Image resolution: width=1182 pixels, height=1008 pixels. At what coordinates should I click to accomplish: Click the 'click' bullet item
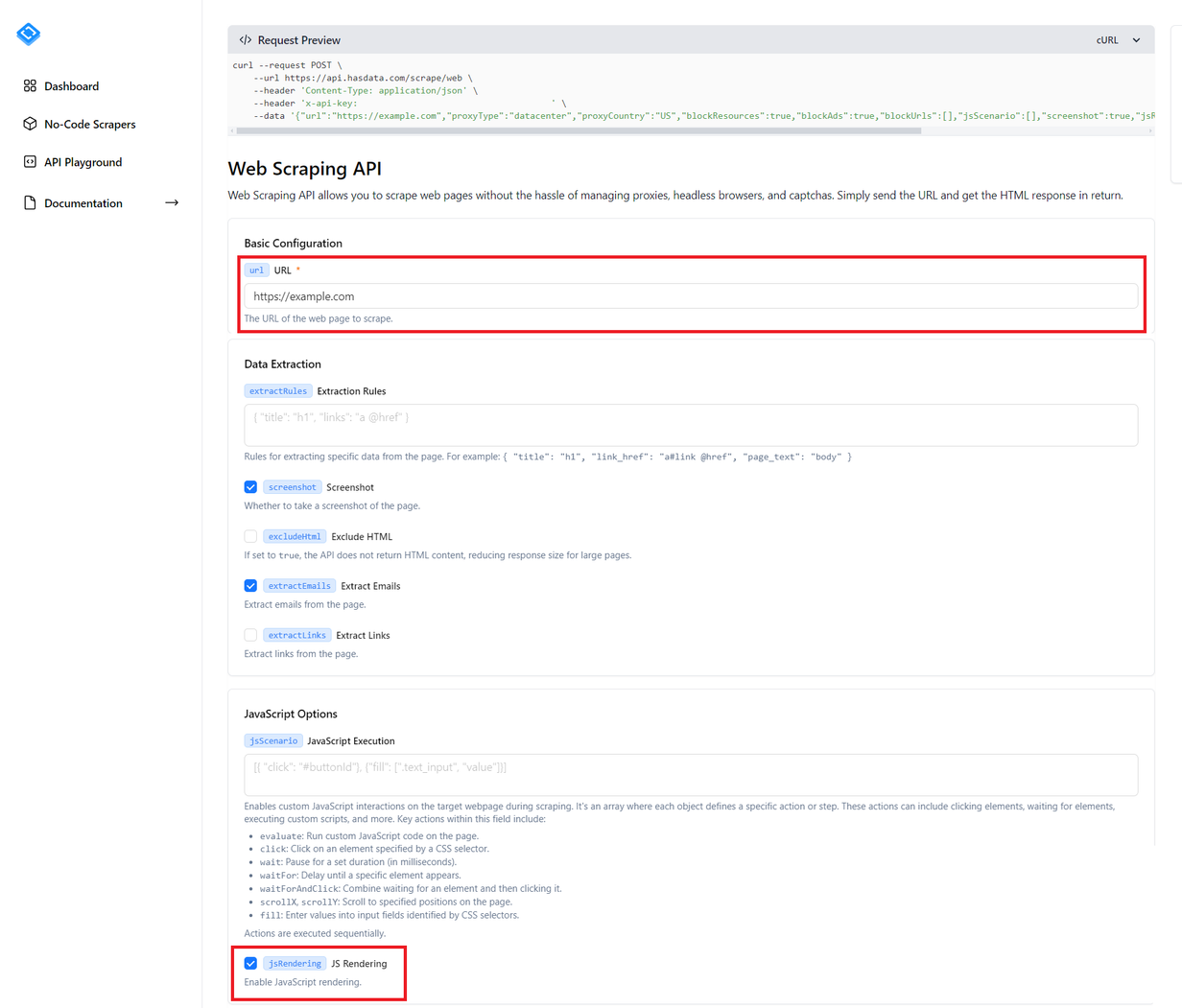click(374, 849)
